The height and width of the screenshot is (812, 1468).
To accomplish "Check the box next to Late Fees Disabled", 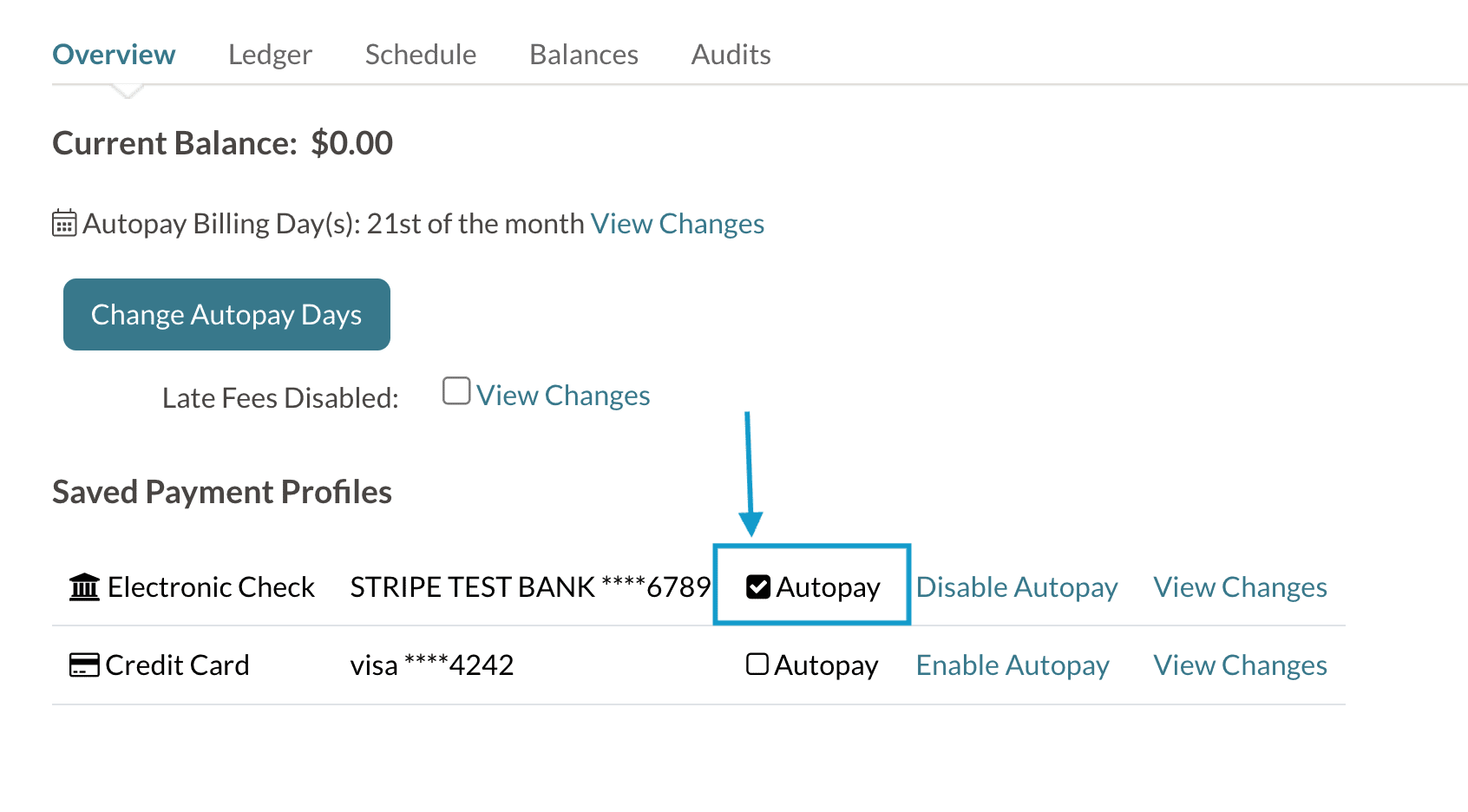I will click(x=455, y=391).
